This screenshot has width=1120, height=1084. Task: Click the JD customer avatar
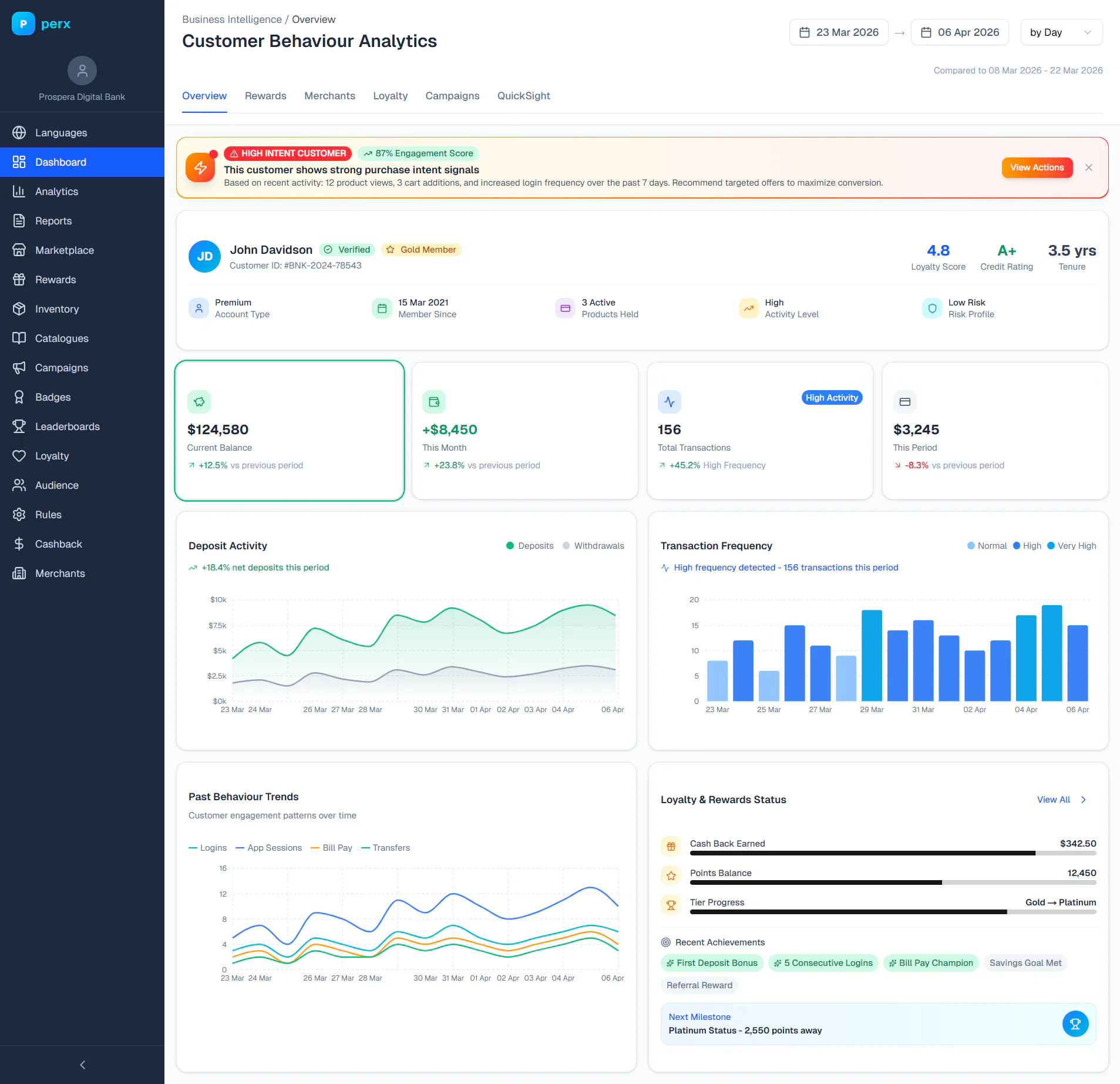205,257
